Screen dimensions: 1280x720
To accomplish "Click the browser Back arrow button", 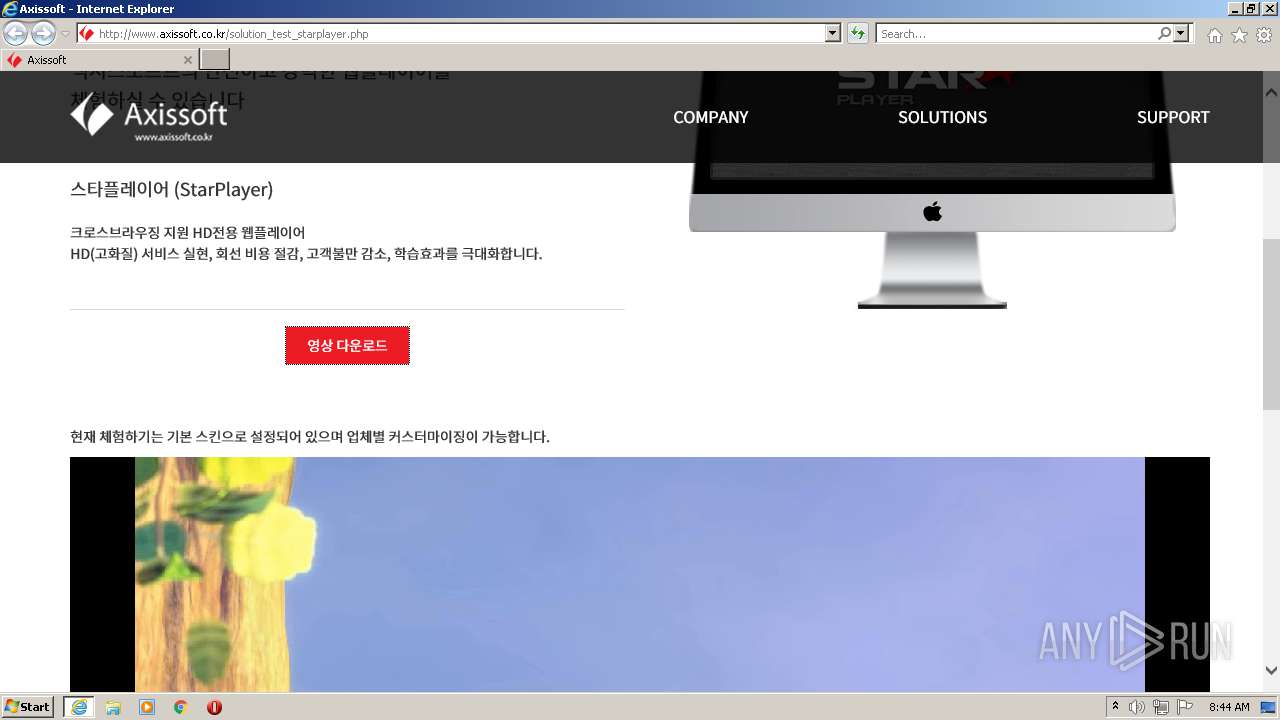I will coord(15,34).
